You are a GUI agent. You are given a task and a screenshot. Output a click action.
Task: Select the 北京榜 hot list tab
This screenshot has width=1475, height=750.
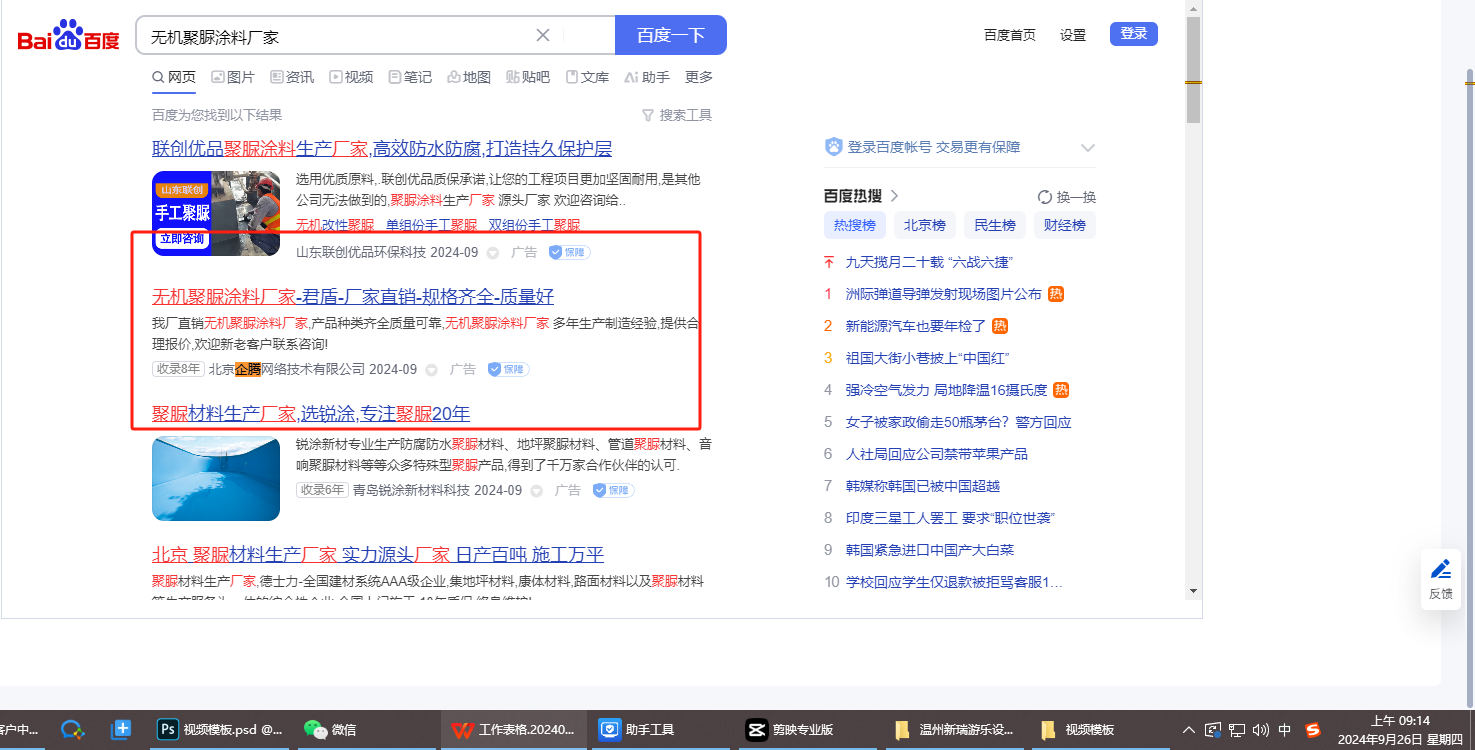point(925,225)
